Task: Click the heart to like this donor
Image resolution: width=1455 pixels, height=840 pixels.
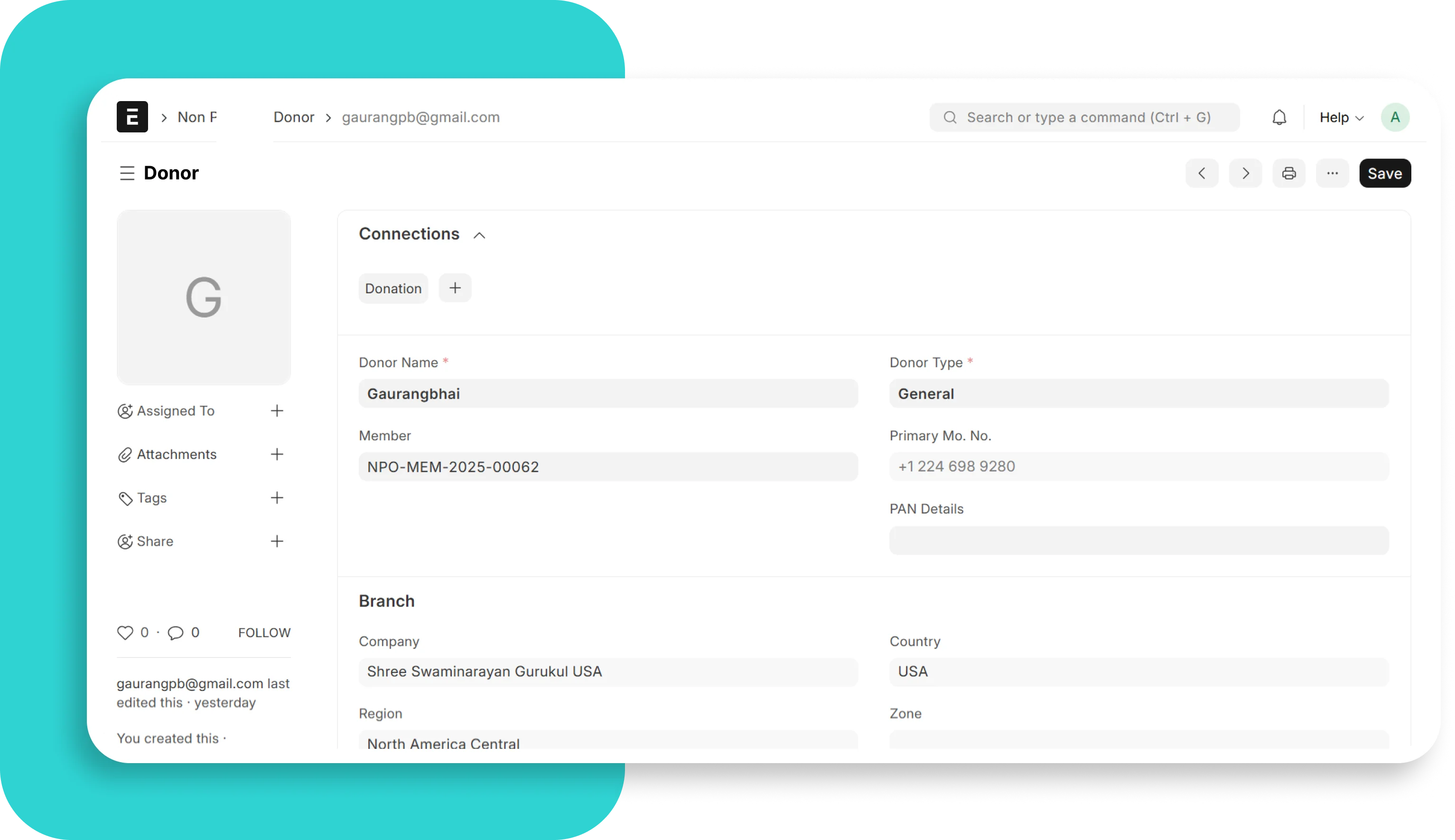Action: pos(125,632)
